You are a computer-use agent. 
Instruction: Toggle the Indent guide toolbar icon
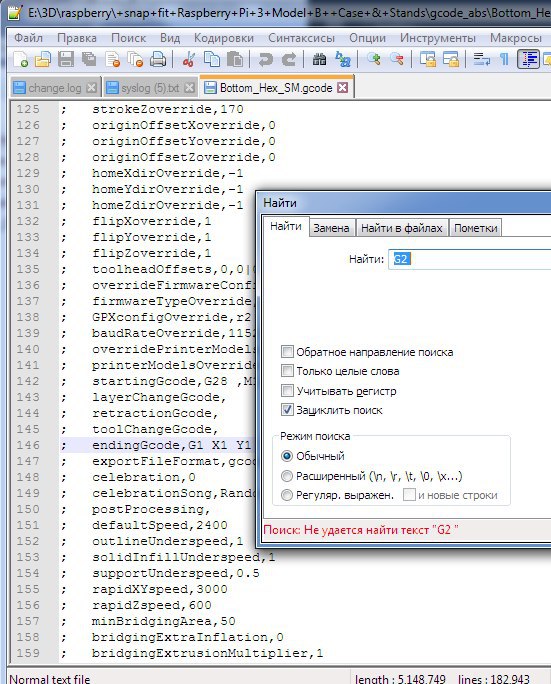click(x=528, y=59)
